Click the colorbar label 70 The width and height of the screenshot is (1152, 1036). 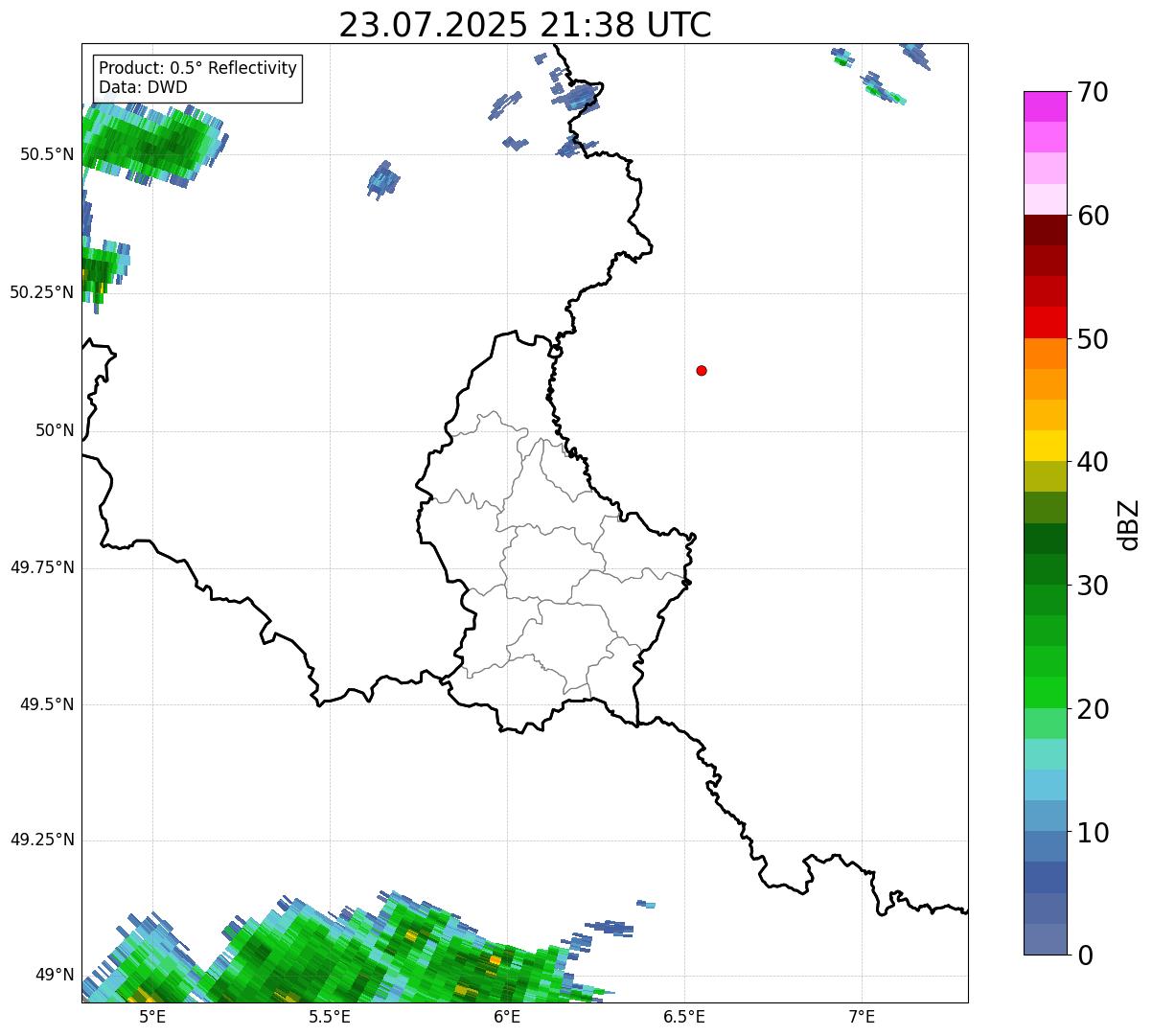pos(1094,92)
